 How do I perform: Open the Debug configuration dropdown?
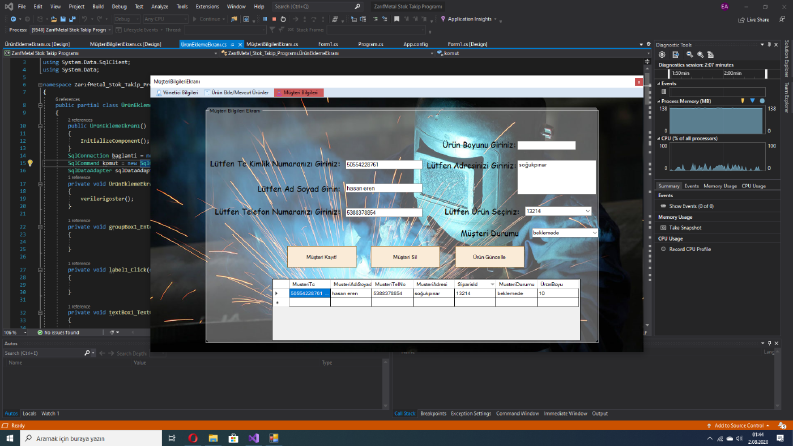click(x=126, y=19)
